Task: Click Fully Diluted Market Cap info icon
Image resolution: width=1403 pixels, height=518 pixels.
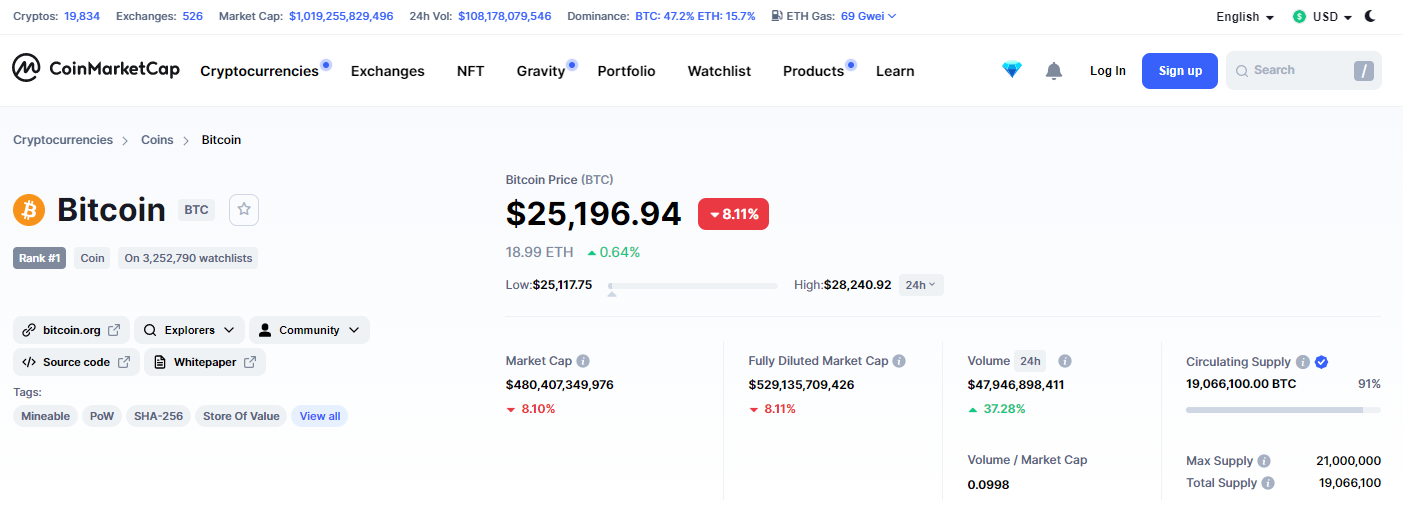Action: tap(899, 361)
